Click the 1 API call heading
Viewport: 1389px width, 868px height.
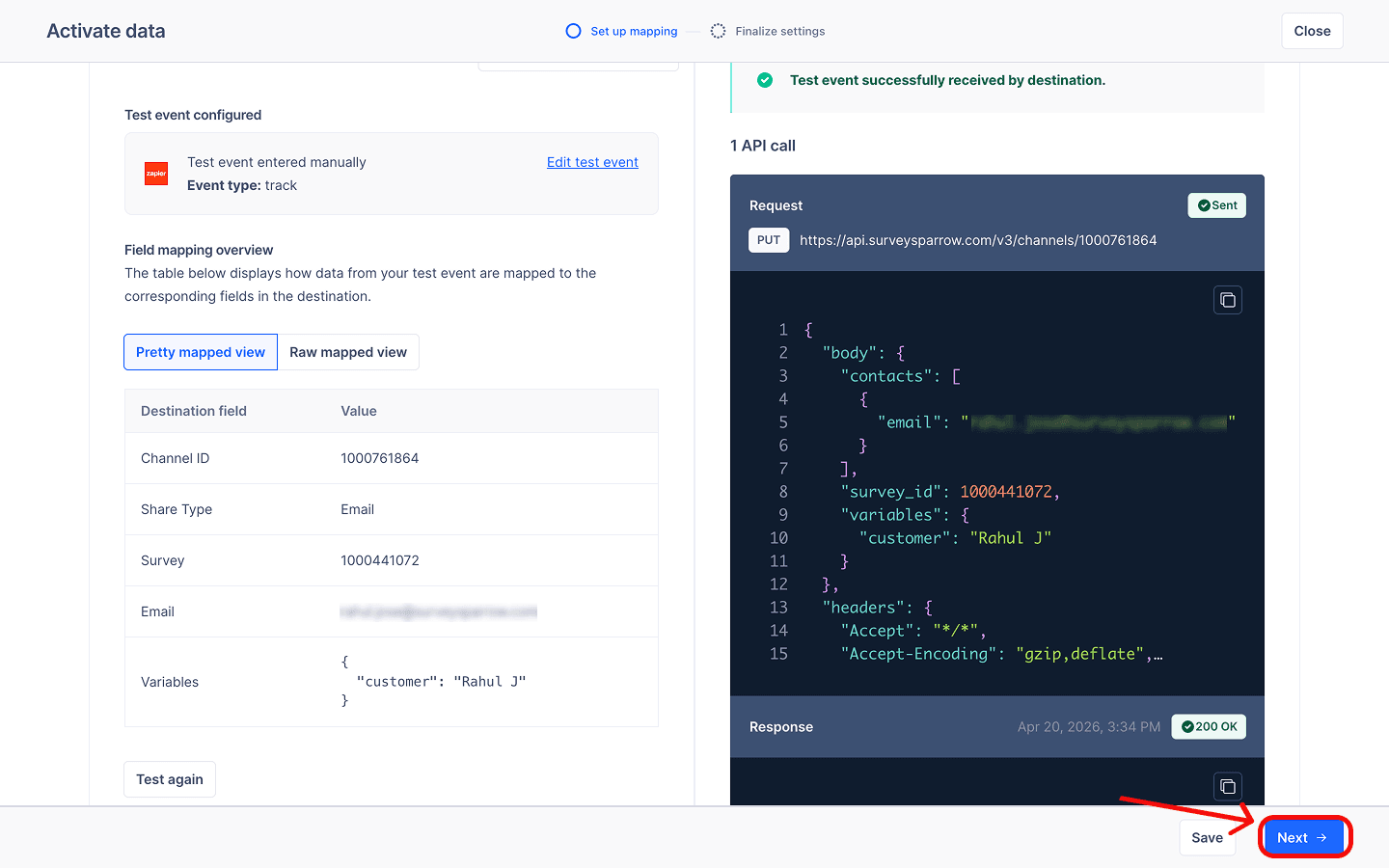coord(763,146)
